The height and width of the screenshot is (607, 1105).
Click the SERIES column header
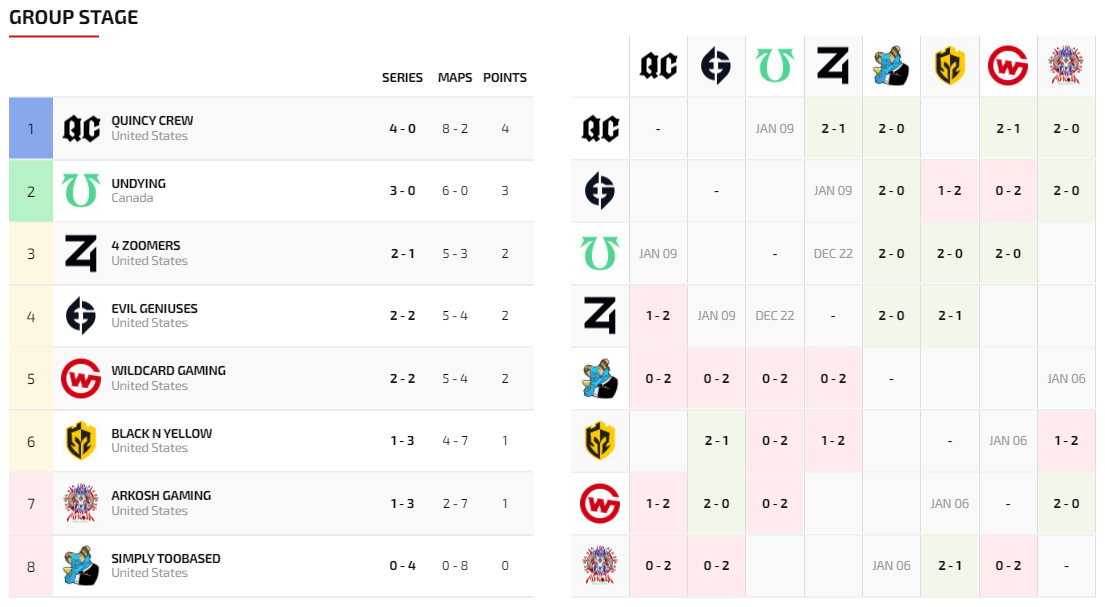pos(402,78)
